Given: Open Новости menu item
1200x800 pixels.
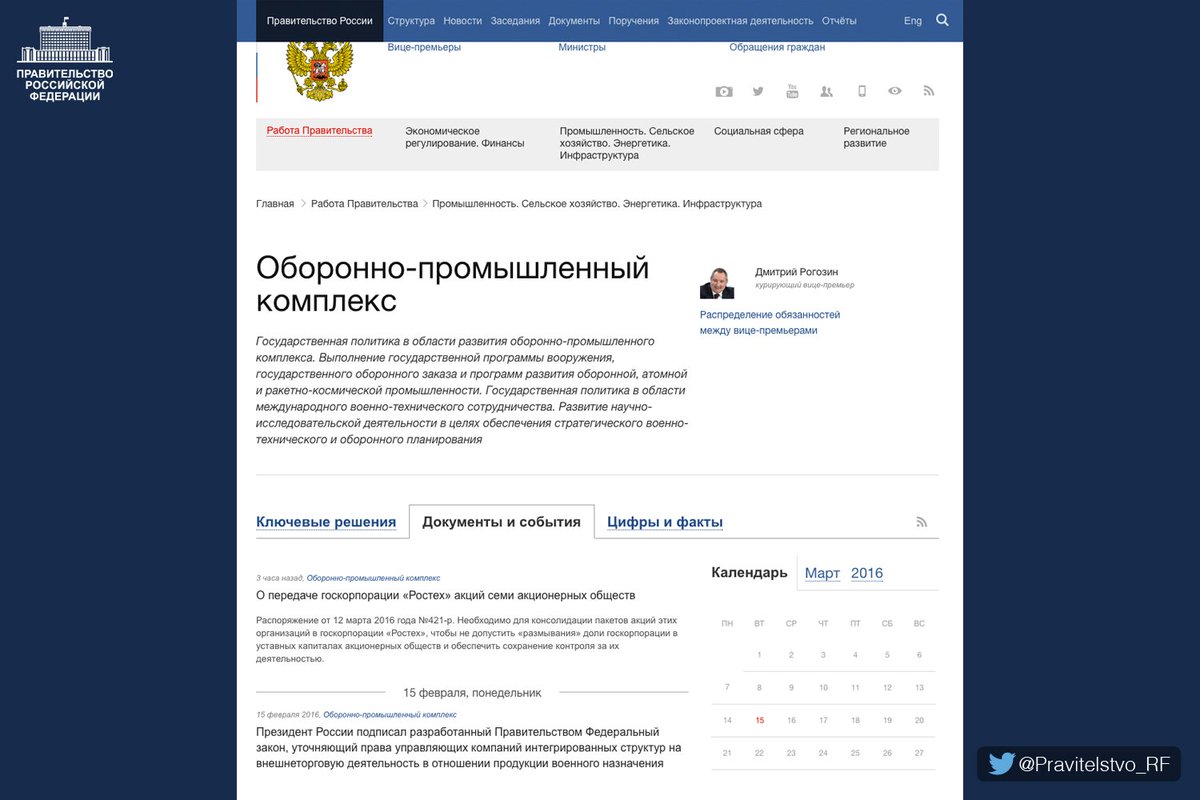Looking at the screenshot, I should point(462,20).
